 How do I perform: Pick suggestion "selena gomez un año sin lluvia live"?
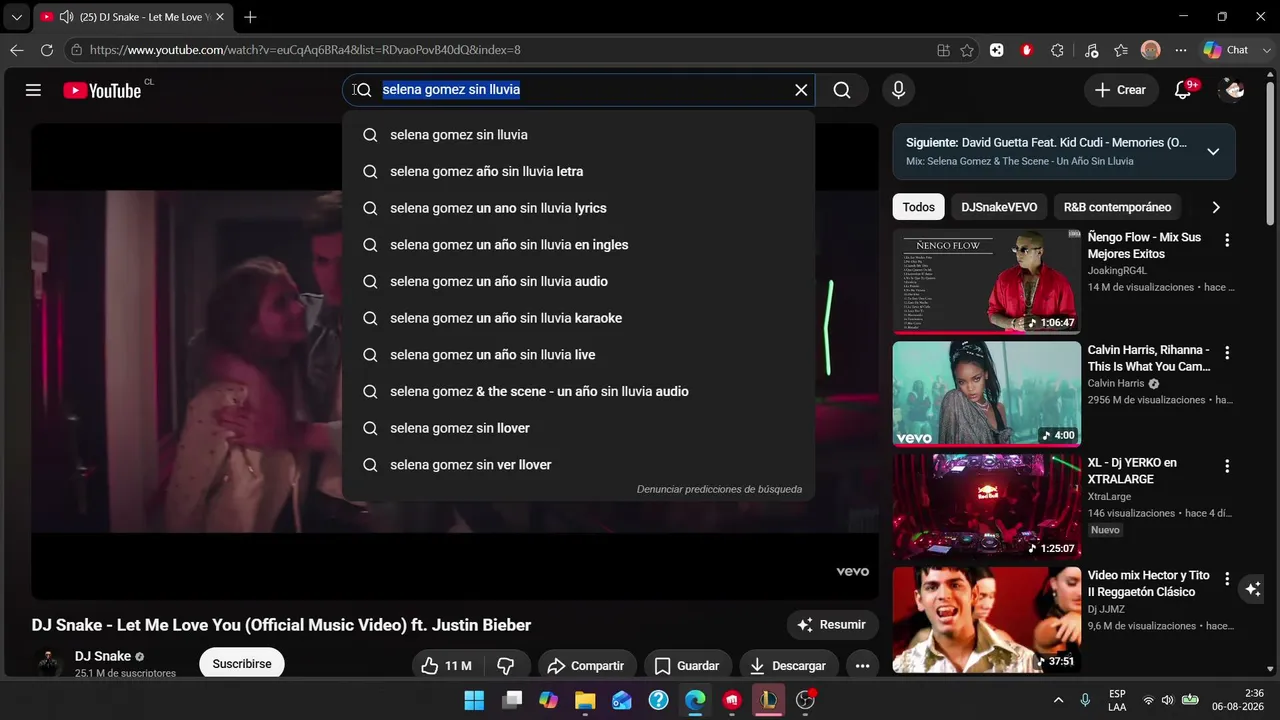tap(579, 355)
